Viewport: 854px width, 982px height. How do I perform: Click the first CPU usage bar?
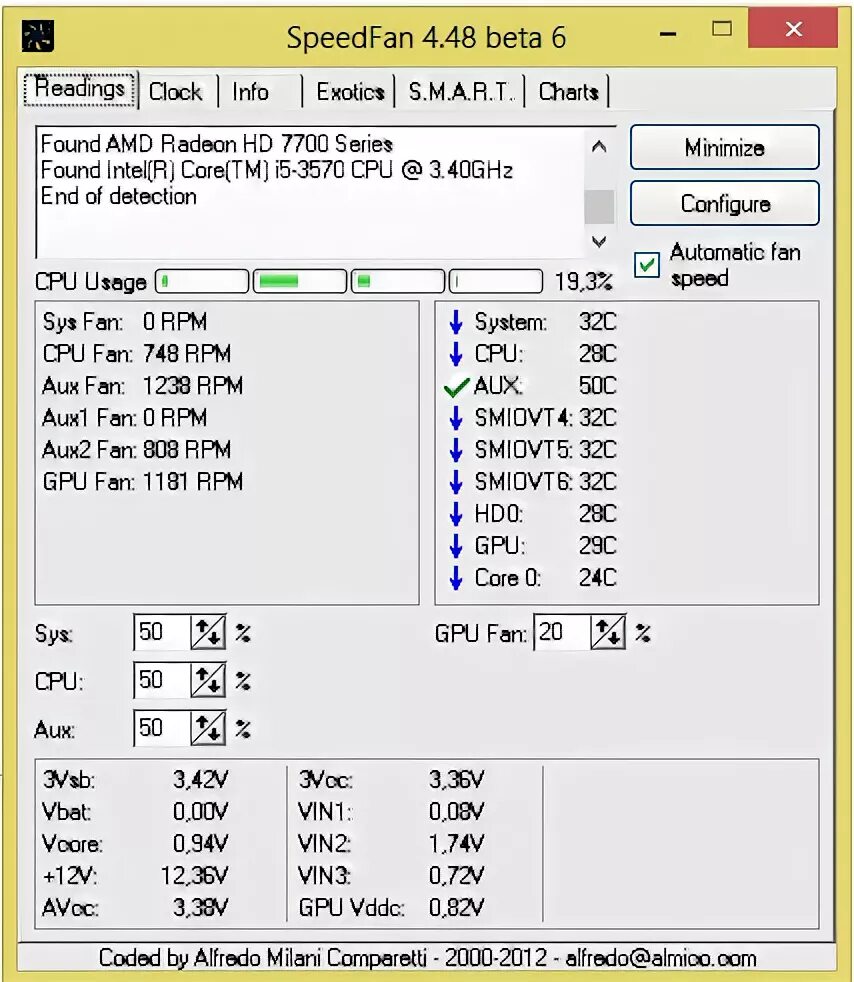click(x=202, y=281)
